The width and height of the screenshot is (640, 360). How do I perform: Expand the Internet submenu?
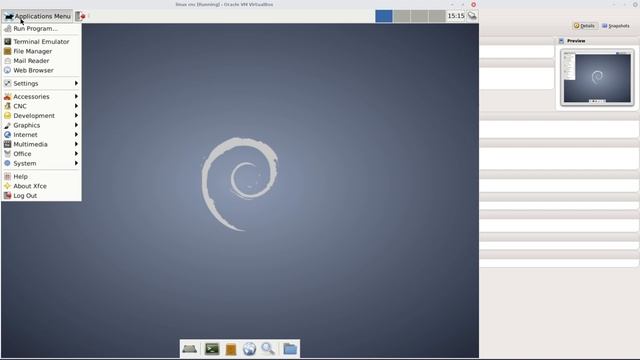tap(41, 135)
